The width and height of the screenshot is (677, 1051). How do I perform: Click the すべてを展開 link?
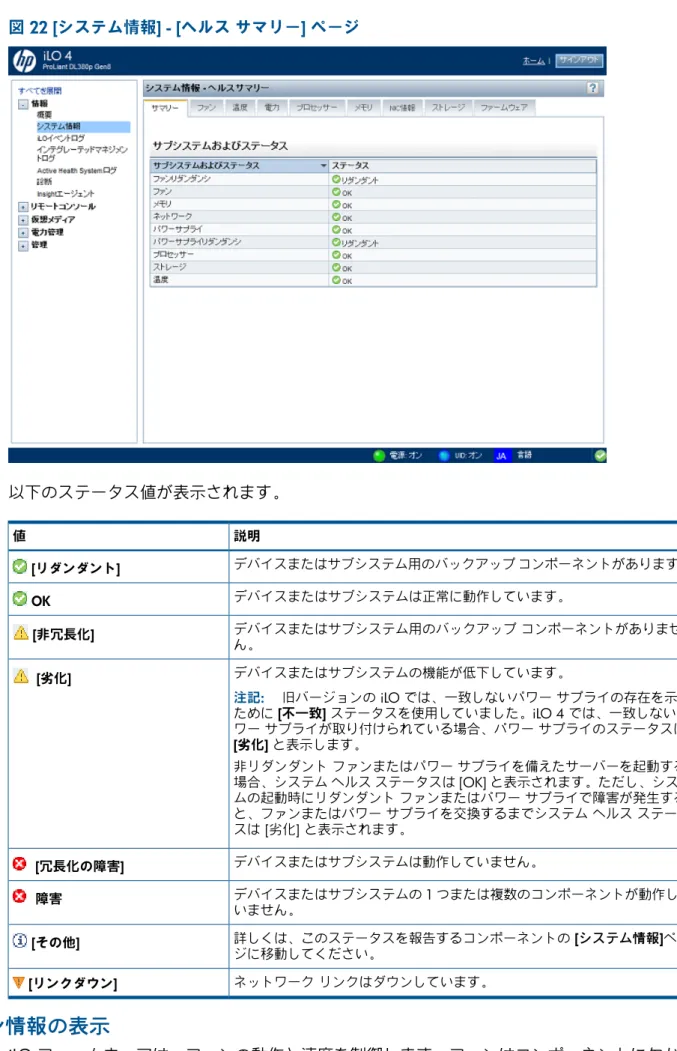pyautogui.click(x=40, y=91)
